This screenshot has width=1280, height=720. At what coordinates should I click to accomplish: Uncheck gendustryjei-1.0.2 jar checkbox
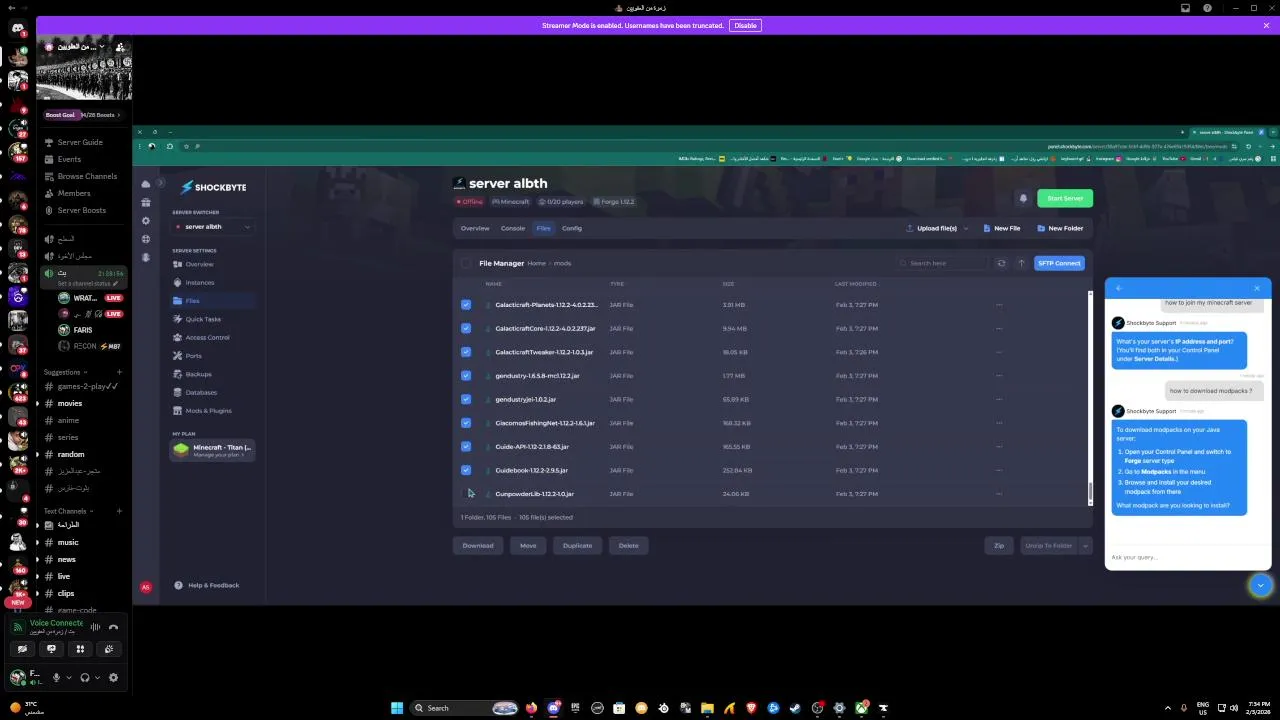click(466, 399)
